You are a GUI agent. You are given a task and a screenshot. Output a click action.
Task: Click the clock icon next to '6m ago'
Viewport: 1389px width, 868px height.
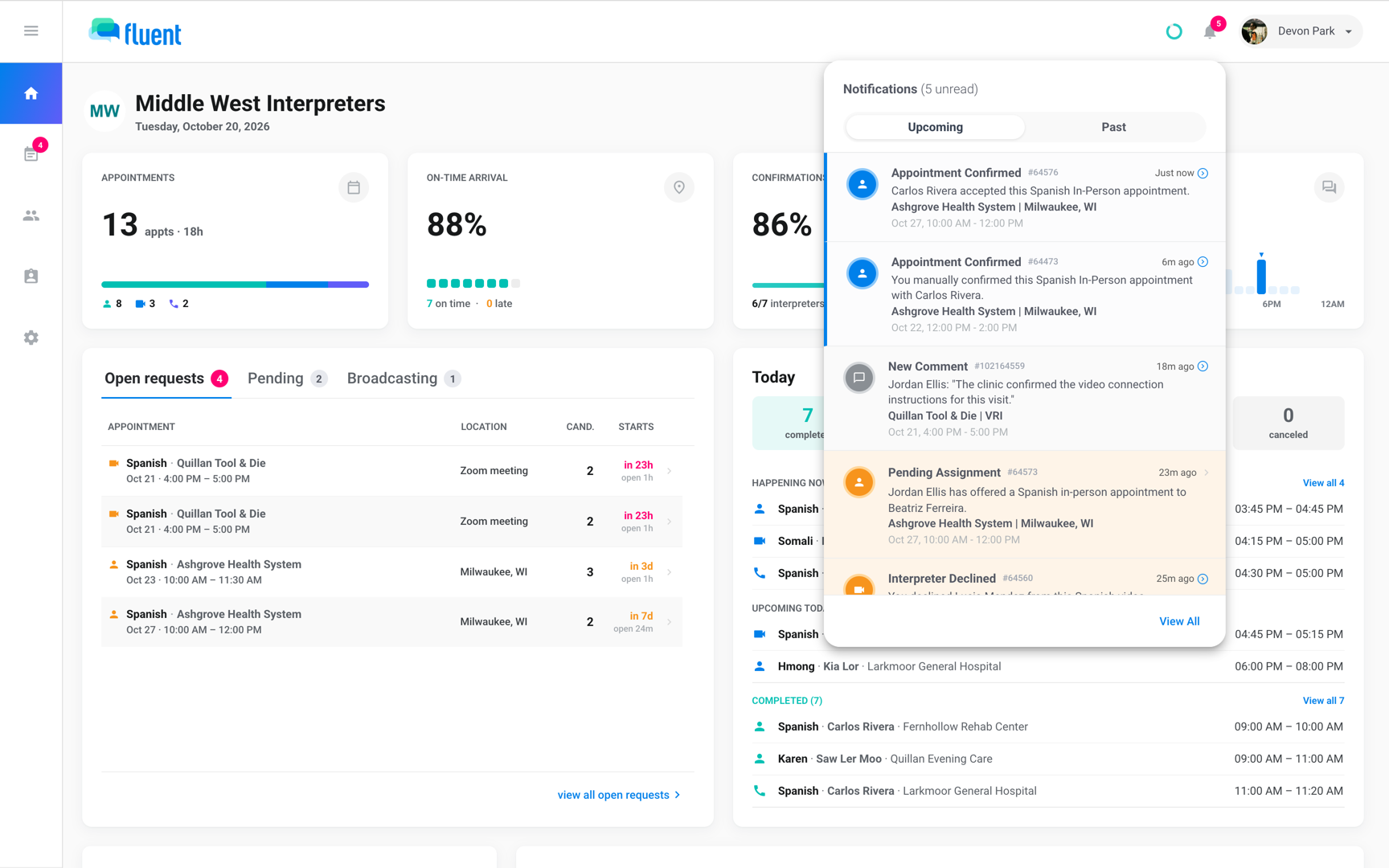[x=1203, y=262]
